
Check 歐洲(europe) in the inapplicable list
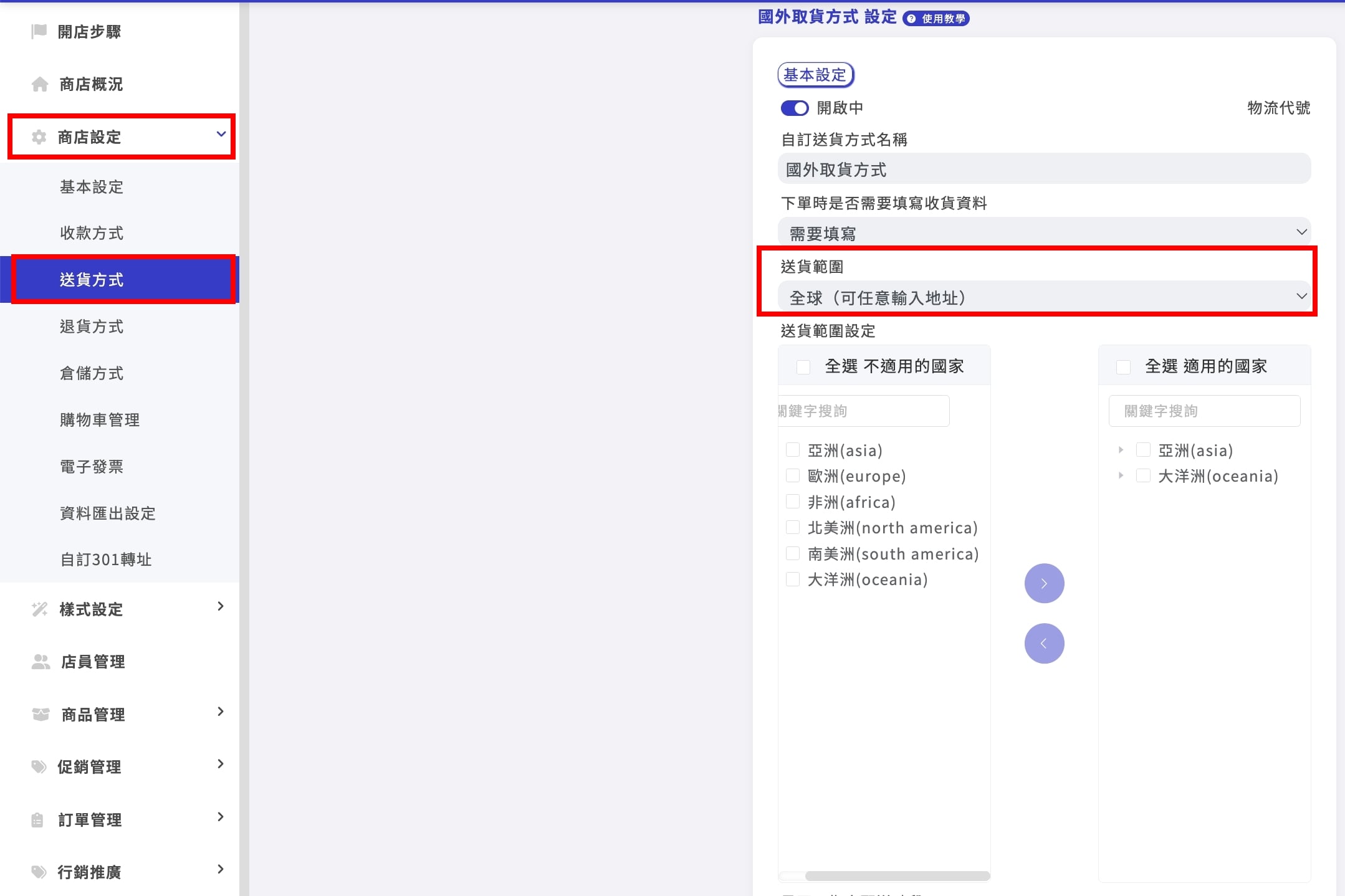793,476
